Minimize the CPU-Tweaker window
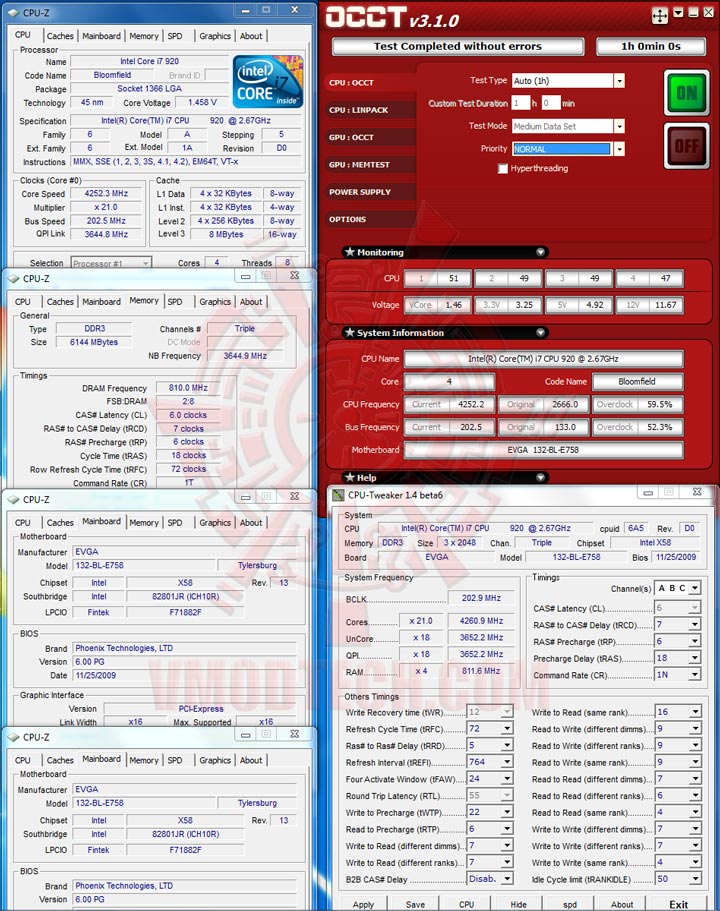Screen dimensions: 720x911 (x=648, y=492)
